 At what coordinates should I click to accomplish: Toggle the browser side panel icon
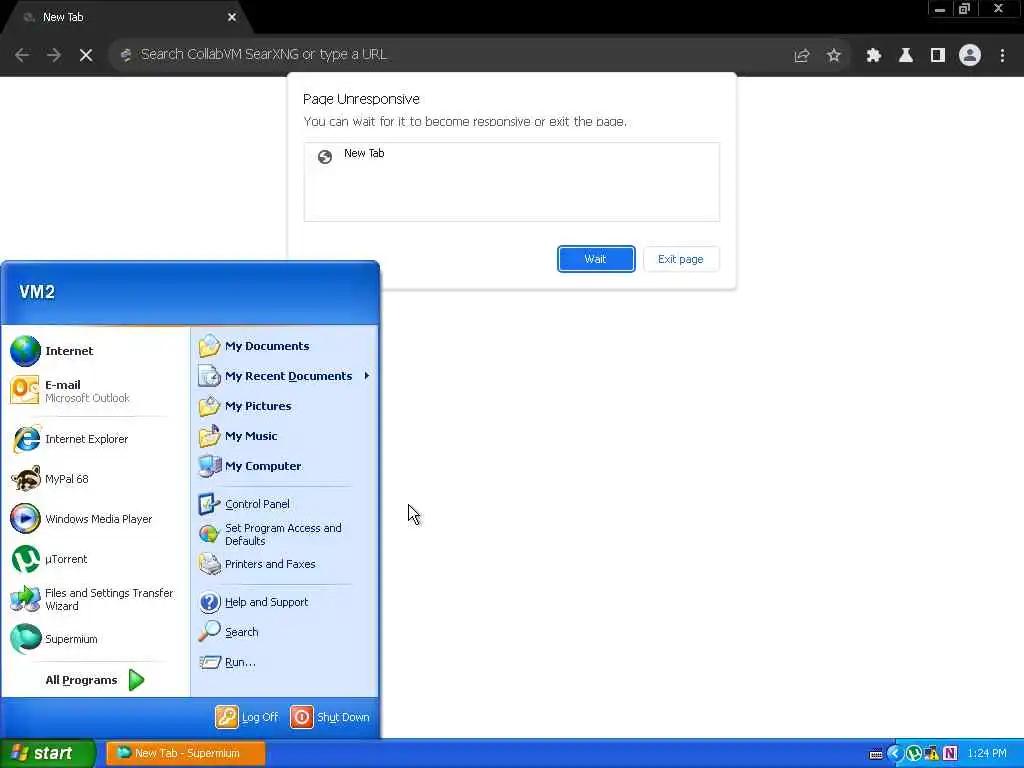[938, 56]
